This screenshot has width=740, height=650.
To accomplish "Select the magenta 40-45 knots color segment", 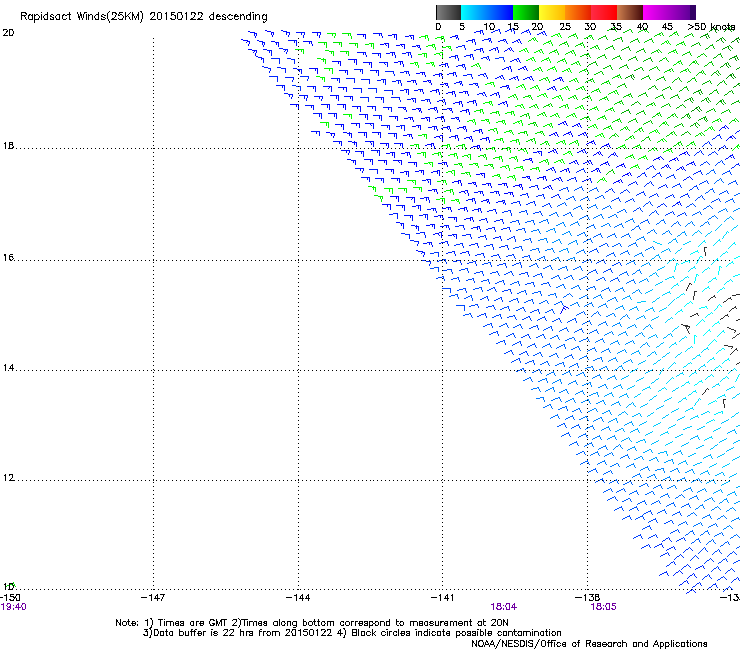I will tap(656, 12).
